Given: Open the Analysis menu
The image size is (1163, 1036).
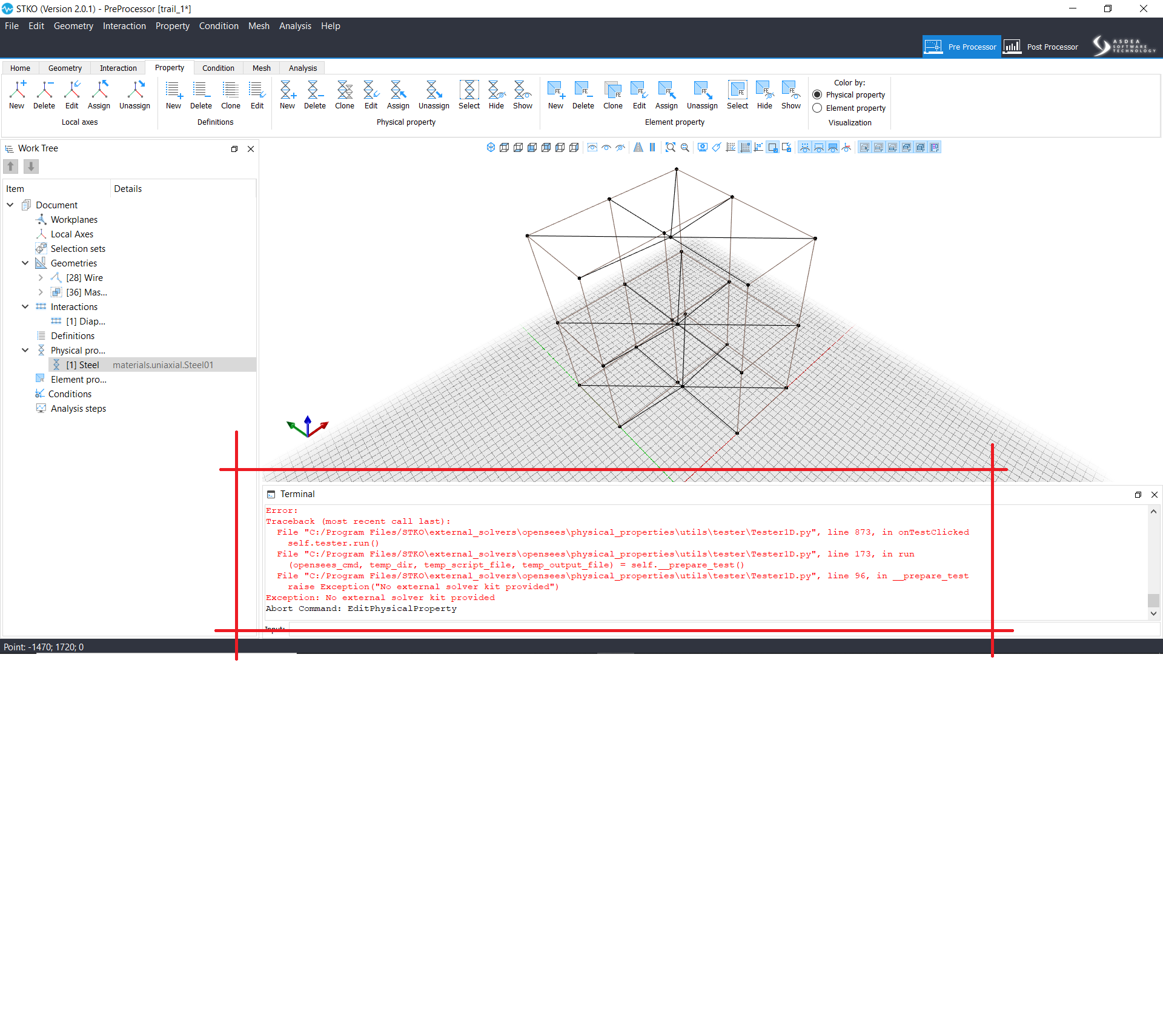Looking at the screenshot, I should click(295, 26).
